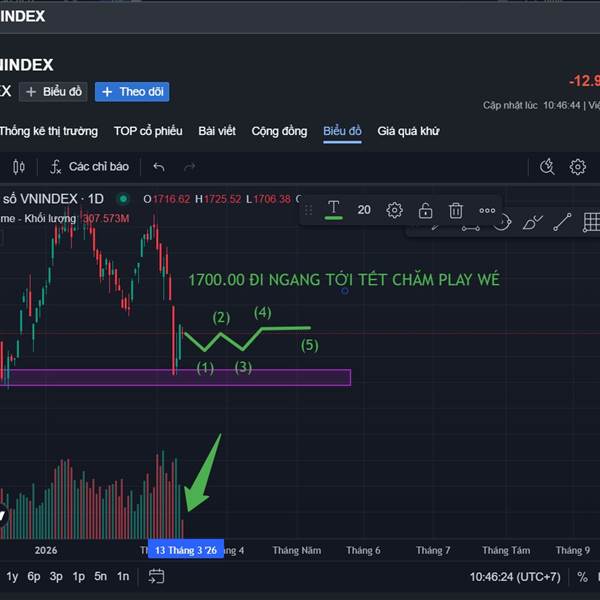This screenshot has width=600, height=600.
Task: Follow the index with Theo dõi
Action: pyautogui.click(x=132, y=92)
